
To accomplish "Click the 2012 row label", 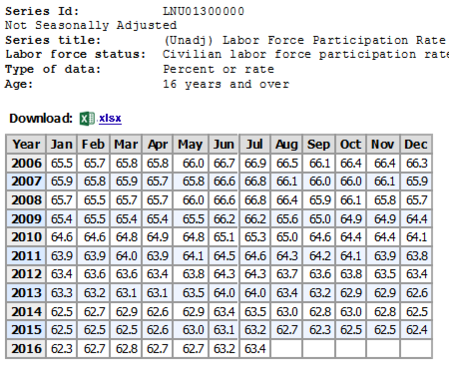I will pyautogui.click(x=26, y=274).
